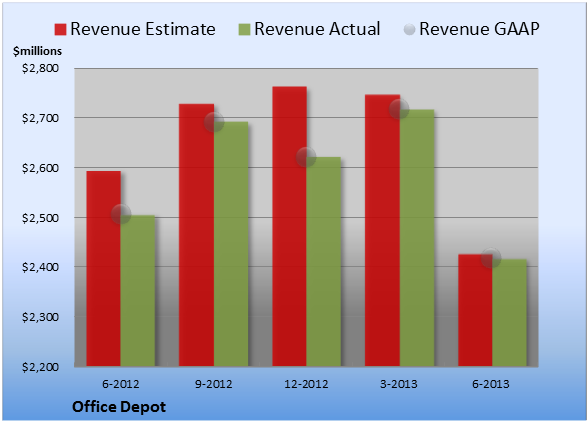Click the '$2,600' axis value
Viewport: 588px width, 422px height.
click(40, 168)
